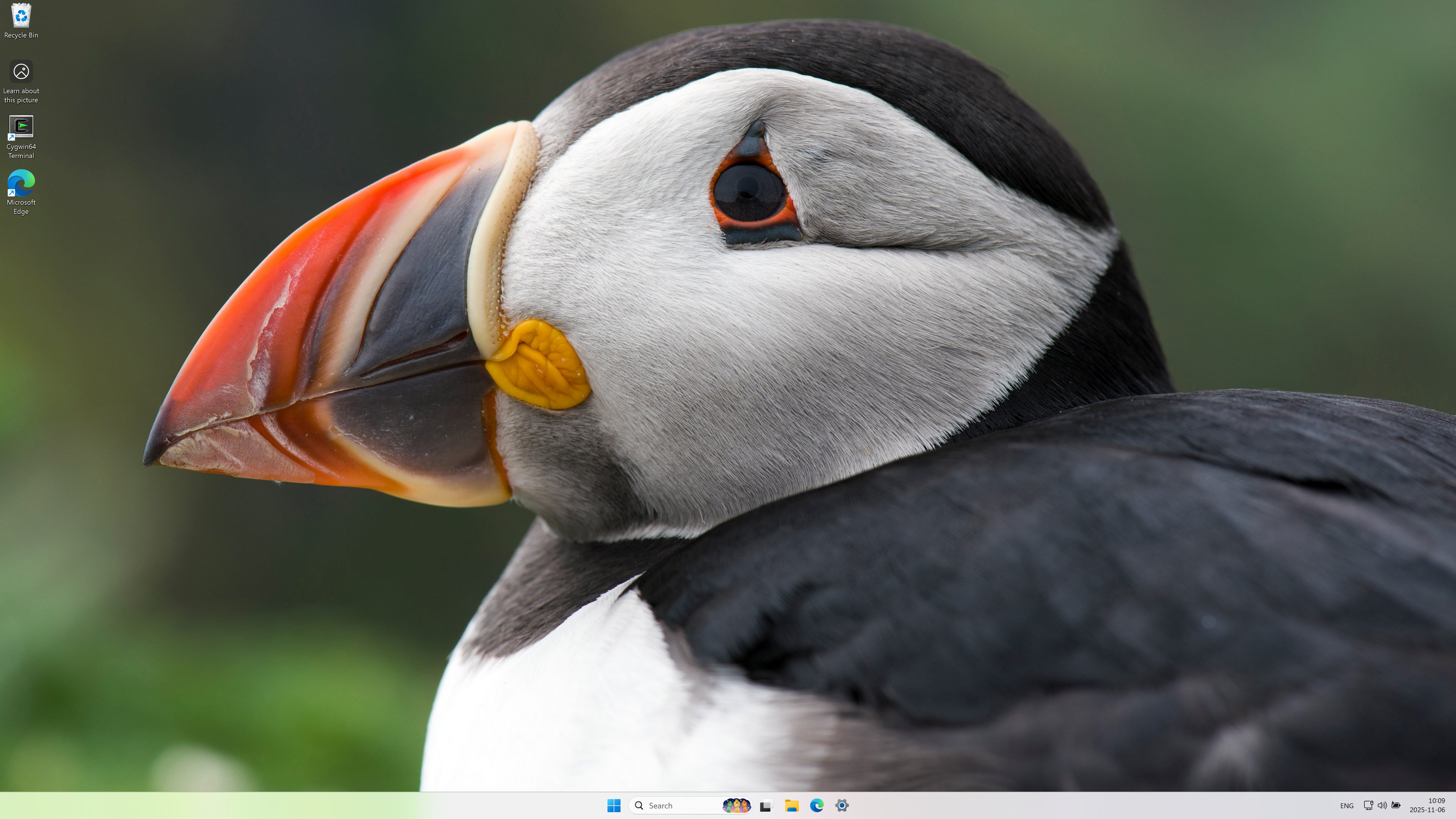Image resolution: width=1456 pixels, height=819 pixels.
Task: Open File Explorer from the taskbar
Action: tap(791, 805)
